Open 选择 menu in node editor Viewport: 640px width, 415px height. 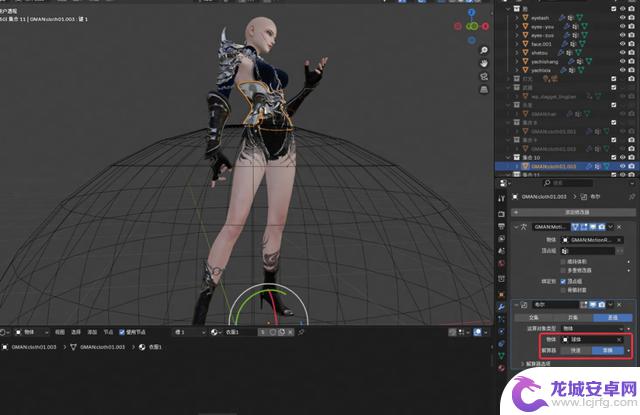(76, 333)
